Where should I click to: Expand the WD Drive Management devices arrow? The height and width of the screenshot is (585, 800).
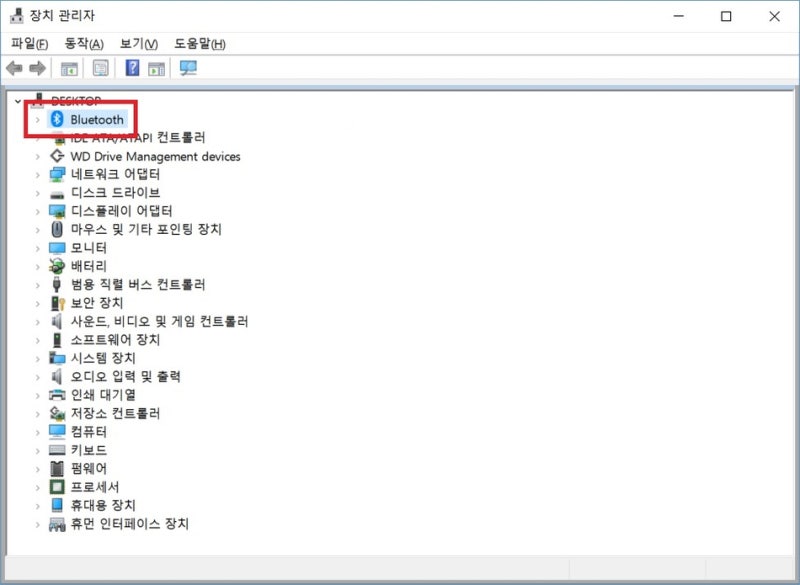pos(37,157)
